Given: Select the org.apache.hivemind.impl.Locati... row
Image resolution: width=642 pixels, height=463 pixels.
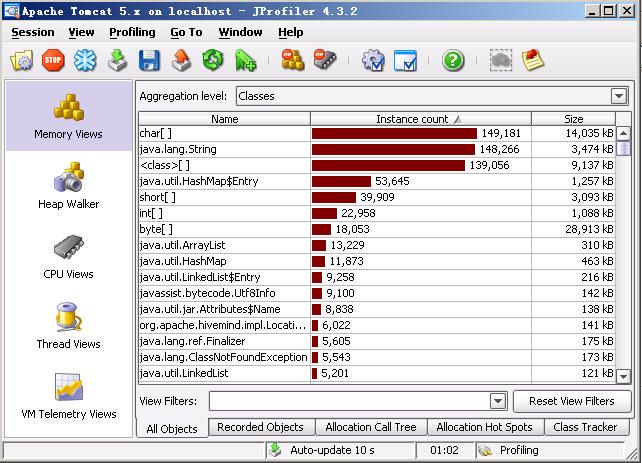Looking at the screenshot, I should tap(377, 325).
